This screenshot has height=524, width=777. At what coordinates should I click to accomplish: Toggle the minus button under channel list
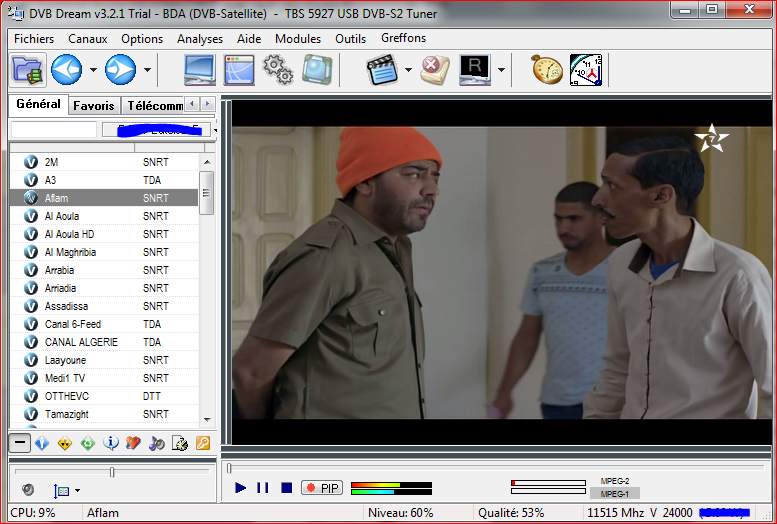point(19,443)
